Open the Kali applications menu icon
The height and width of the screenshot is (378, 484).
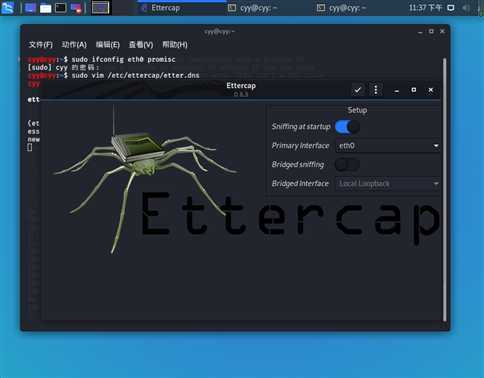[x=7, y=8]
